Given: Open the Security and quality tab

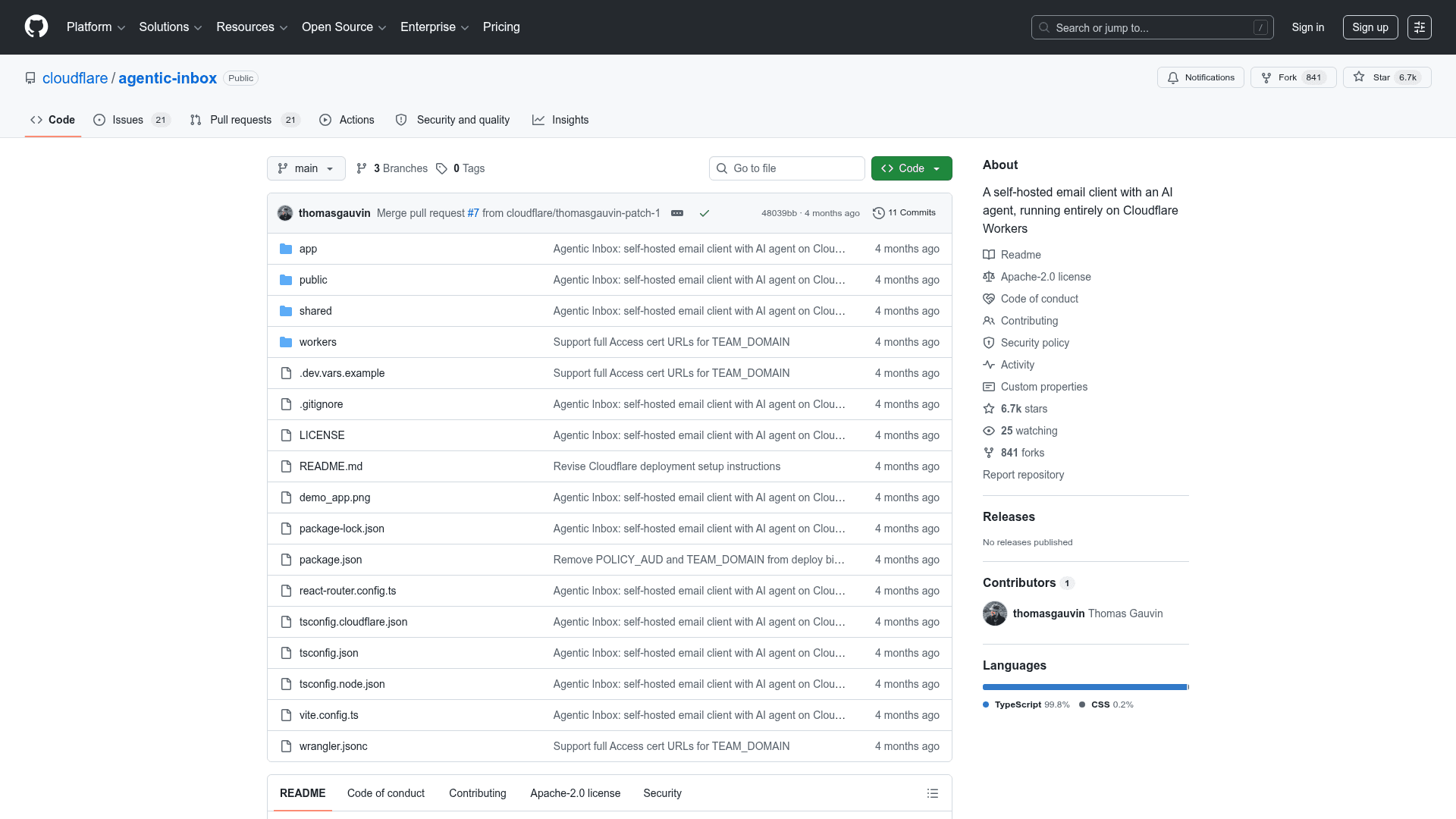Looking at the screenshot, I should tap(453, 120).
